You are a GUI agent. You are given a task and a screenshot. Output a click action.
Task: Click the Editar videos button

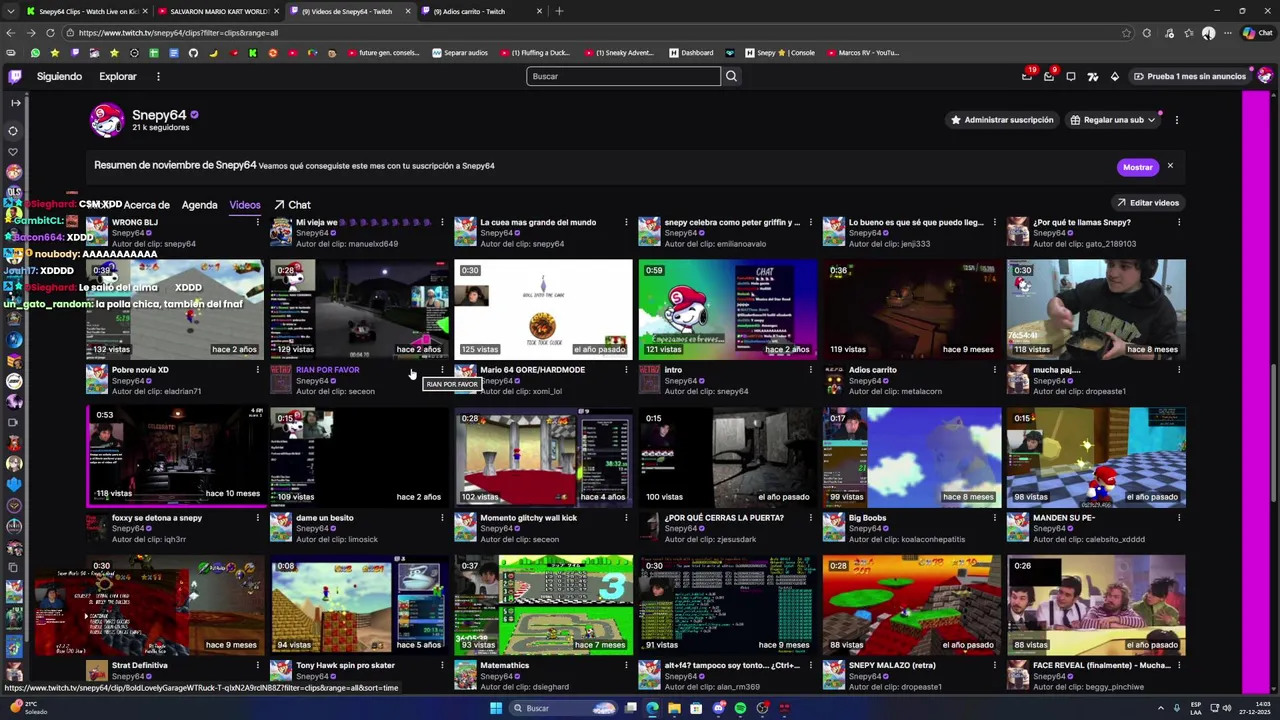pyautogui.click(x=1148, y=203)
